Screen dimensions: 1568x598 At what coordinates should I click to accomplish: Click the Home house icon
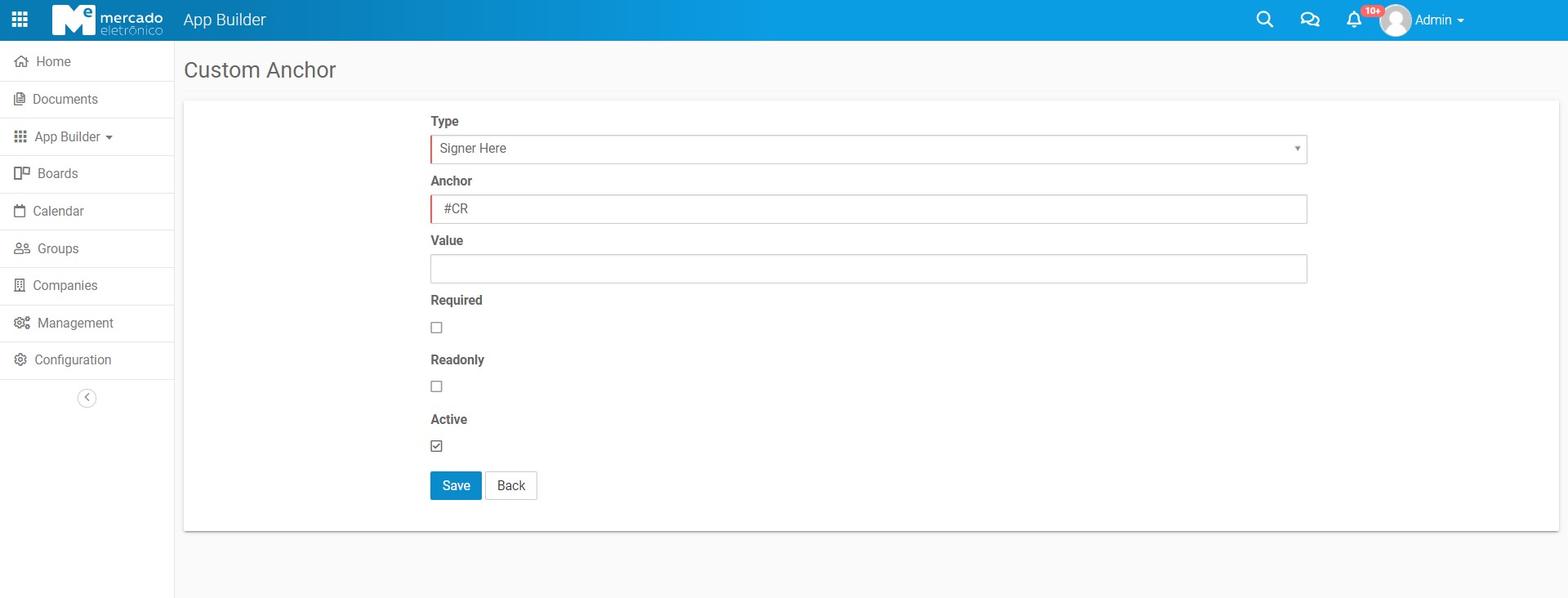pyautogui.click(x=21, y=62)
